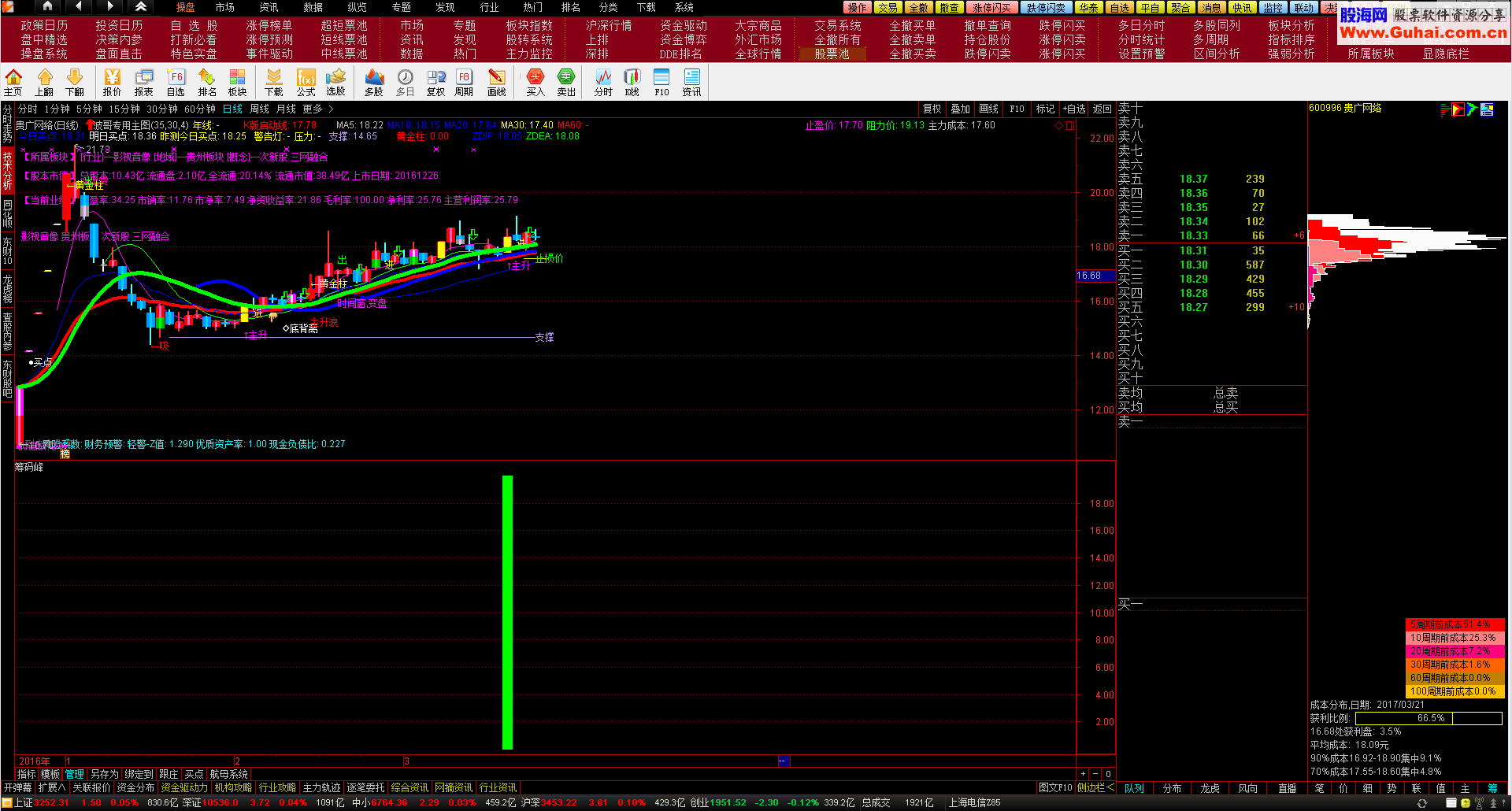Click the 多股 multi-stock icon
1512x811 pixels.
pos(374,82)
